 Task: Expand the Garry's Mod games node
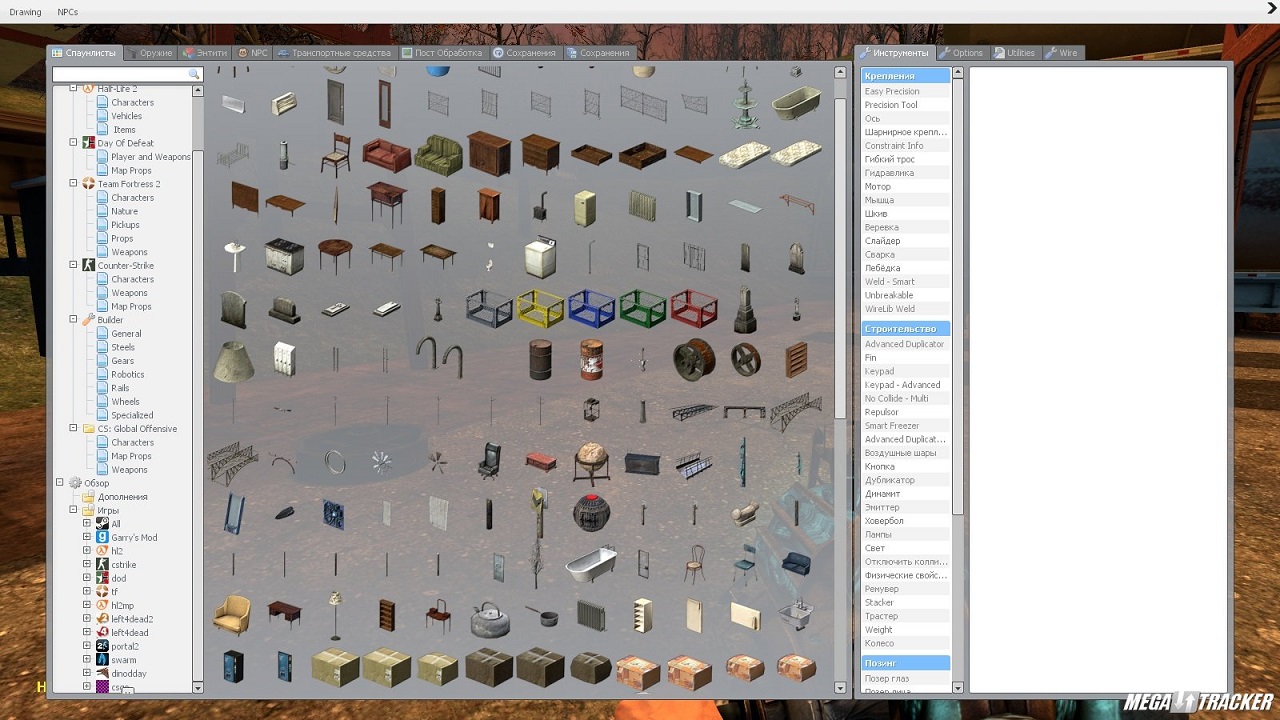click(x=87, y=537)
